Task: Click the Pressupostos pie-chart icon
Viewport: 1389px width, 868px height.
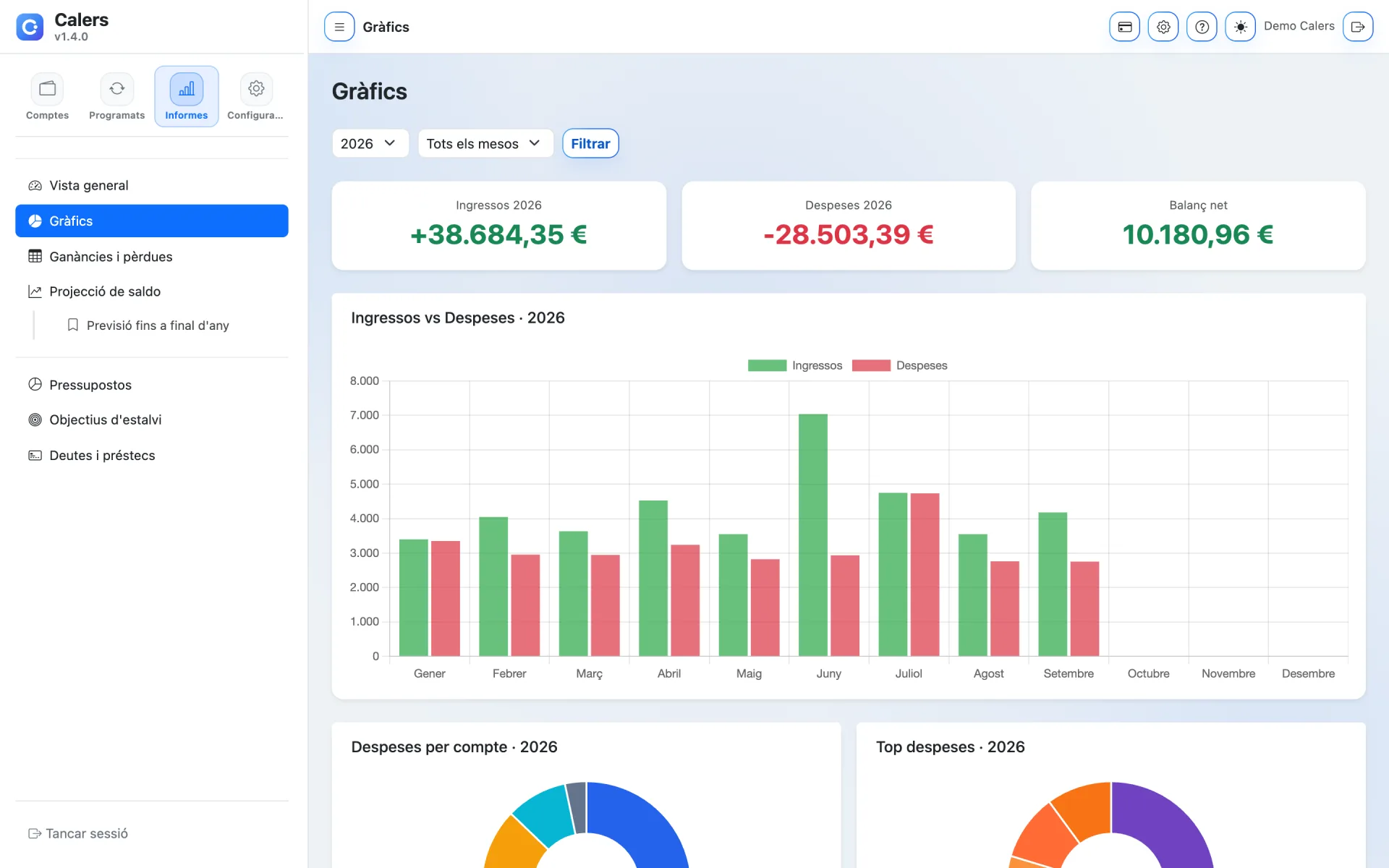Action: 35,384
